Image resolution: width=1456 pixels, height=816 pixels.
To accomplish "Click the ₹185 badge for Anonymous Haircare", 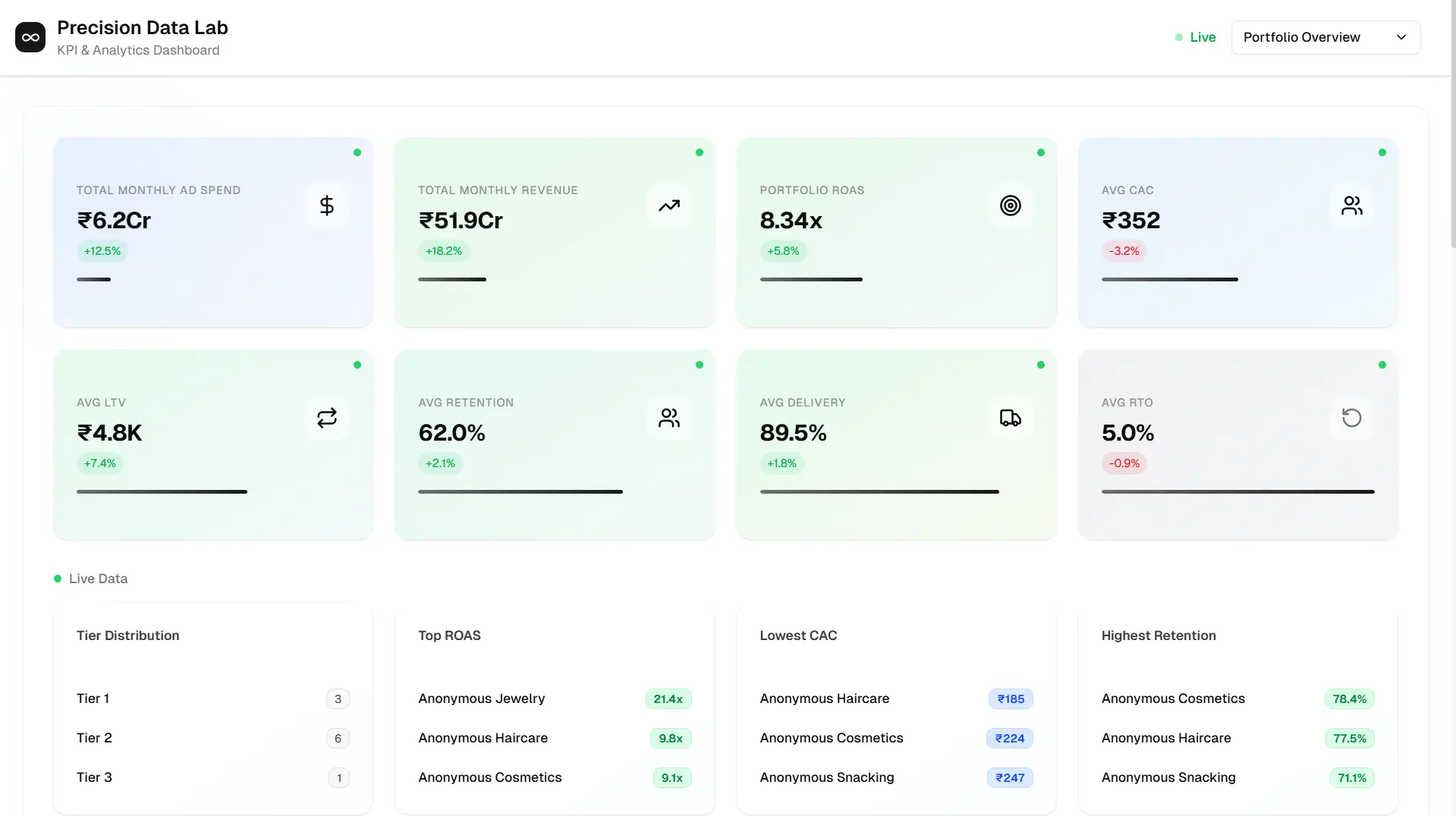I will [x=1009, y=698].
